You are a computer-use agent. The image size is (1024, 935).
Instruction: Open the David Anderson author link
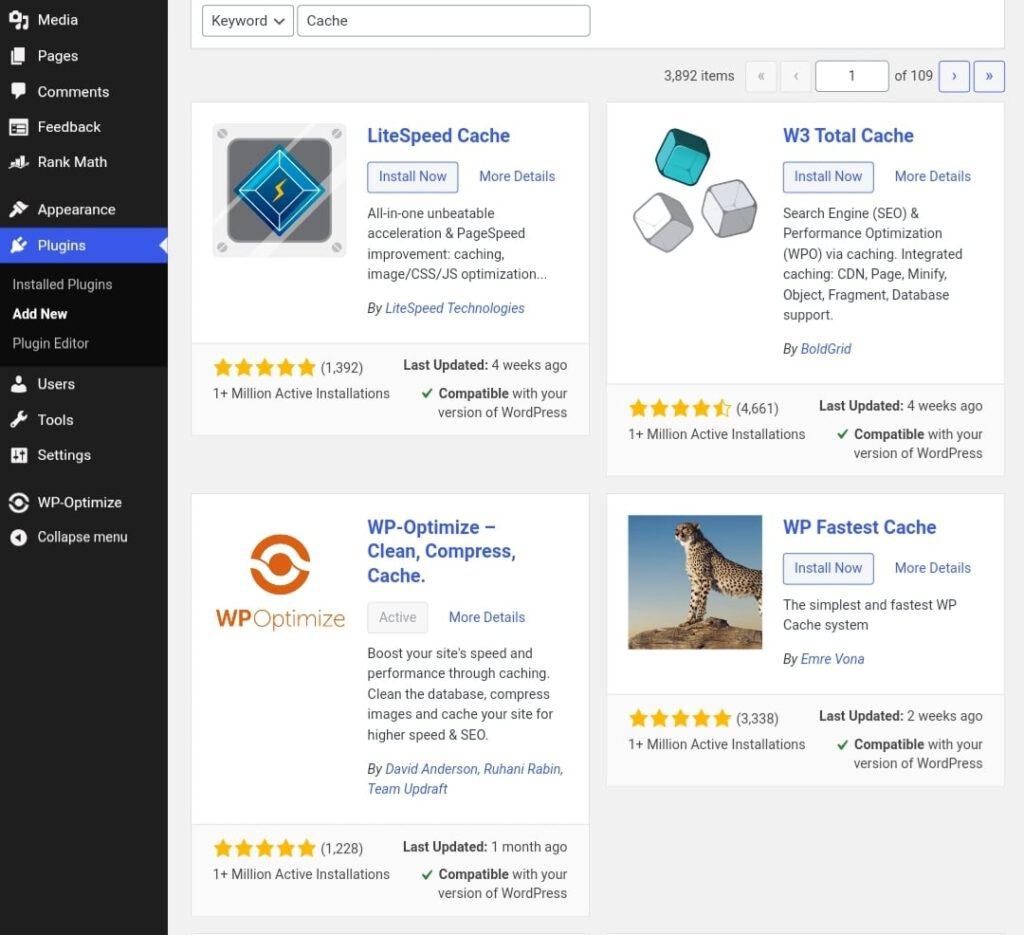[431, 769]
